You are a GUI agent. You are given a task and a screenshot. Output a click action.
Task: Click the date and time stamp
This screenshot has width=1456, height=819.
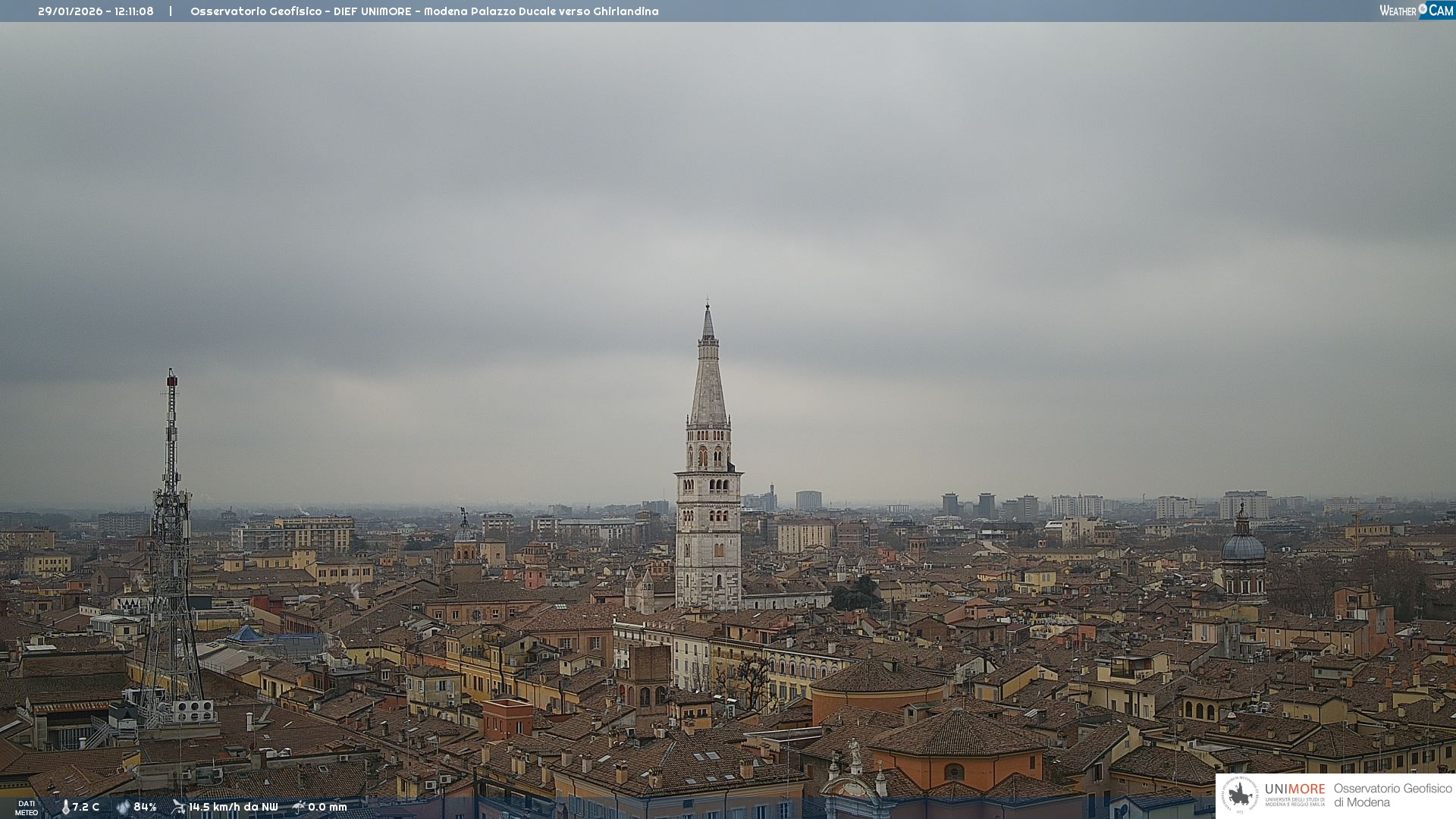[x=96, y=11]
